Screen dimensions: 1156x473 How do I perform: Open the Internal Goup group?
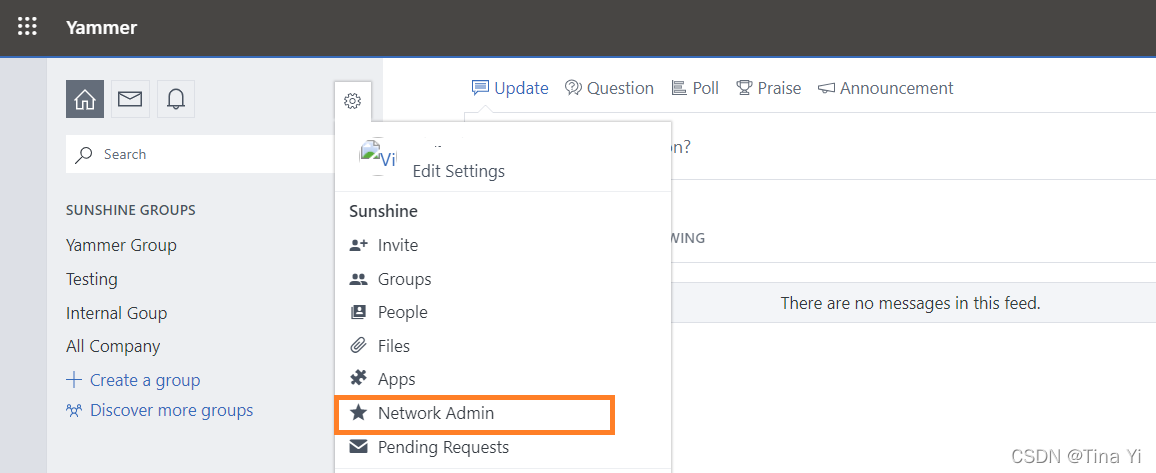coord(116,313)
